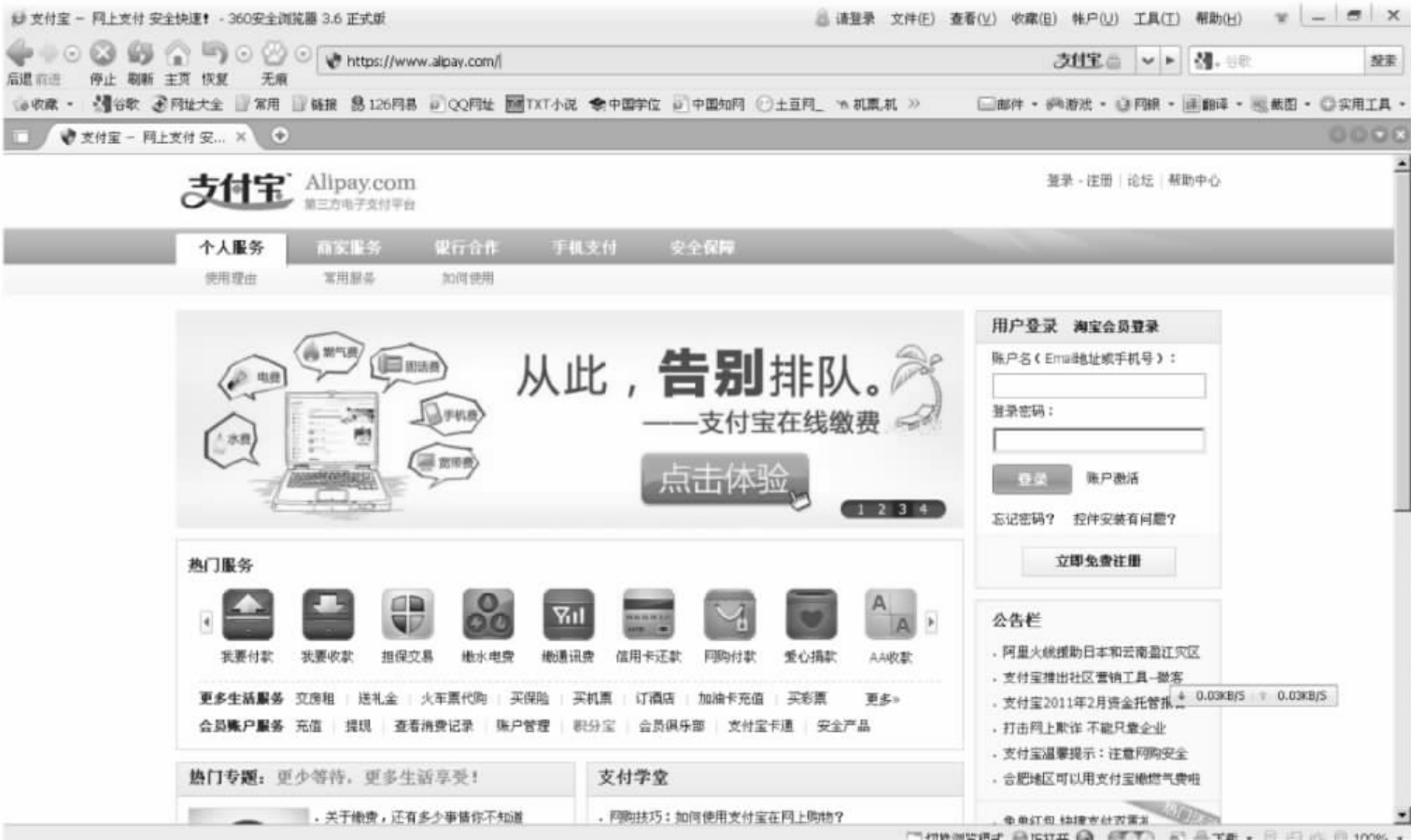This screenshot has width=1411, height=840.
Task: Open the 中国学位 bookmark
Action: click(625, 104)
